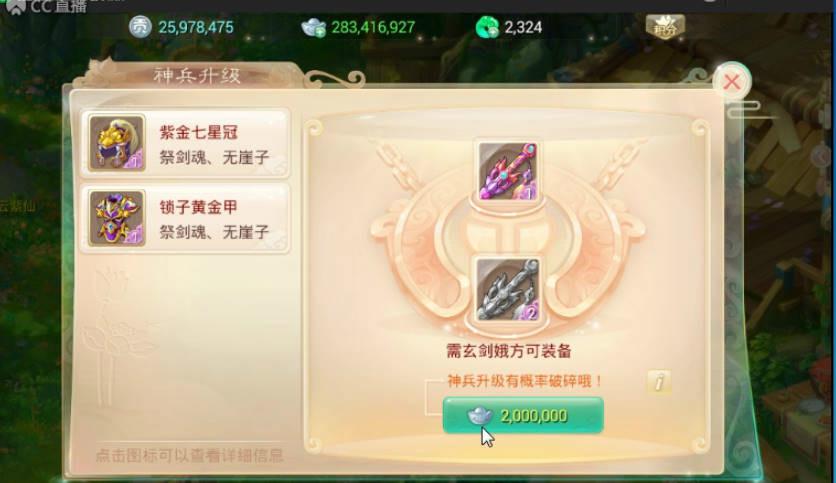This screenshot has height=483, width=836.
Task: View the 紫金七星冠 helmet icon details
Action: (x=117, y=143)
